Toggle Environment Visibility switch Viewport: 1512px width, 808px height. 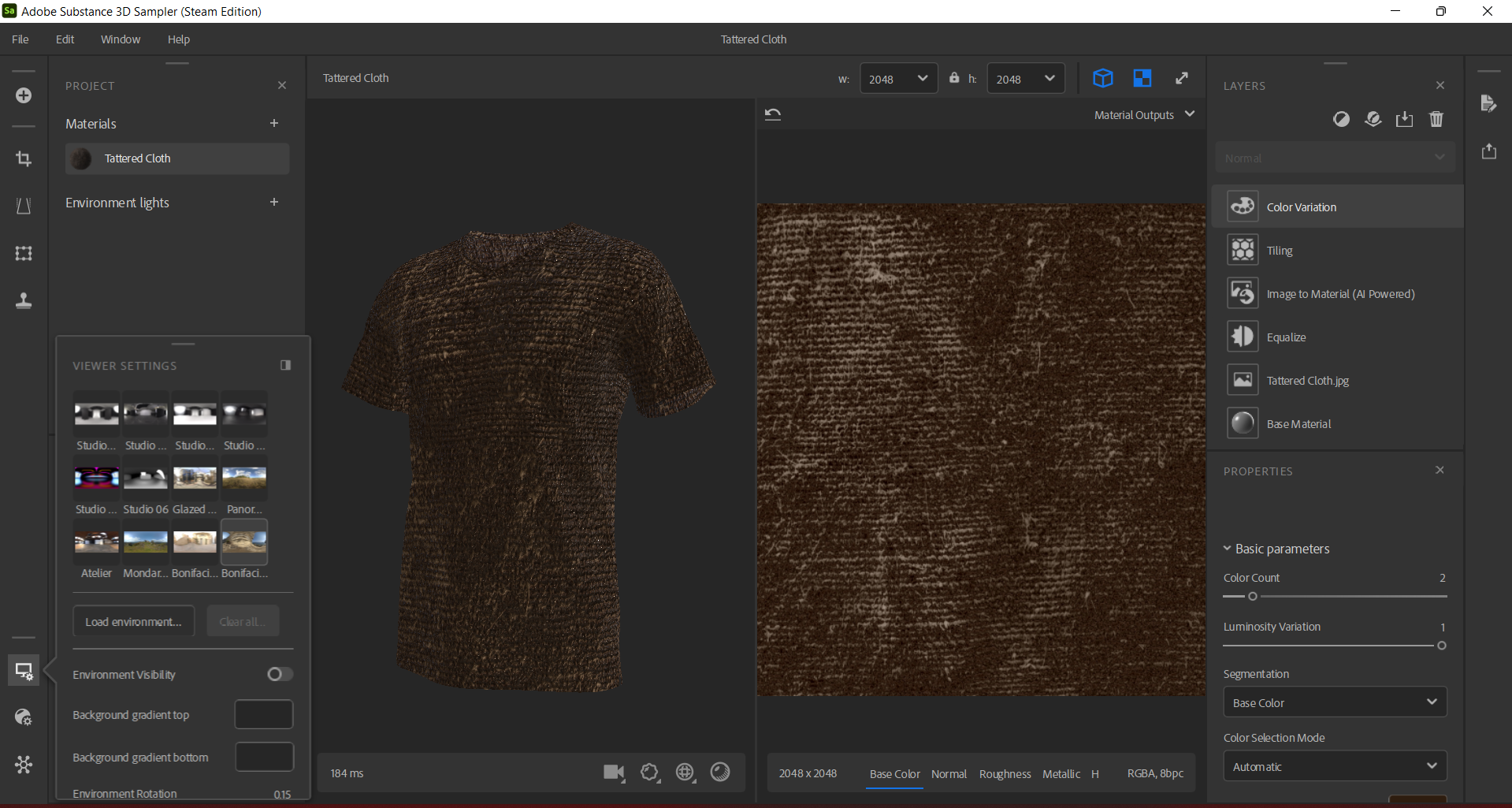[280, 674]
